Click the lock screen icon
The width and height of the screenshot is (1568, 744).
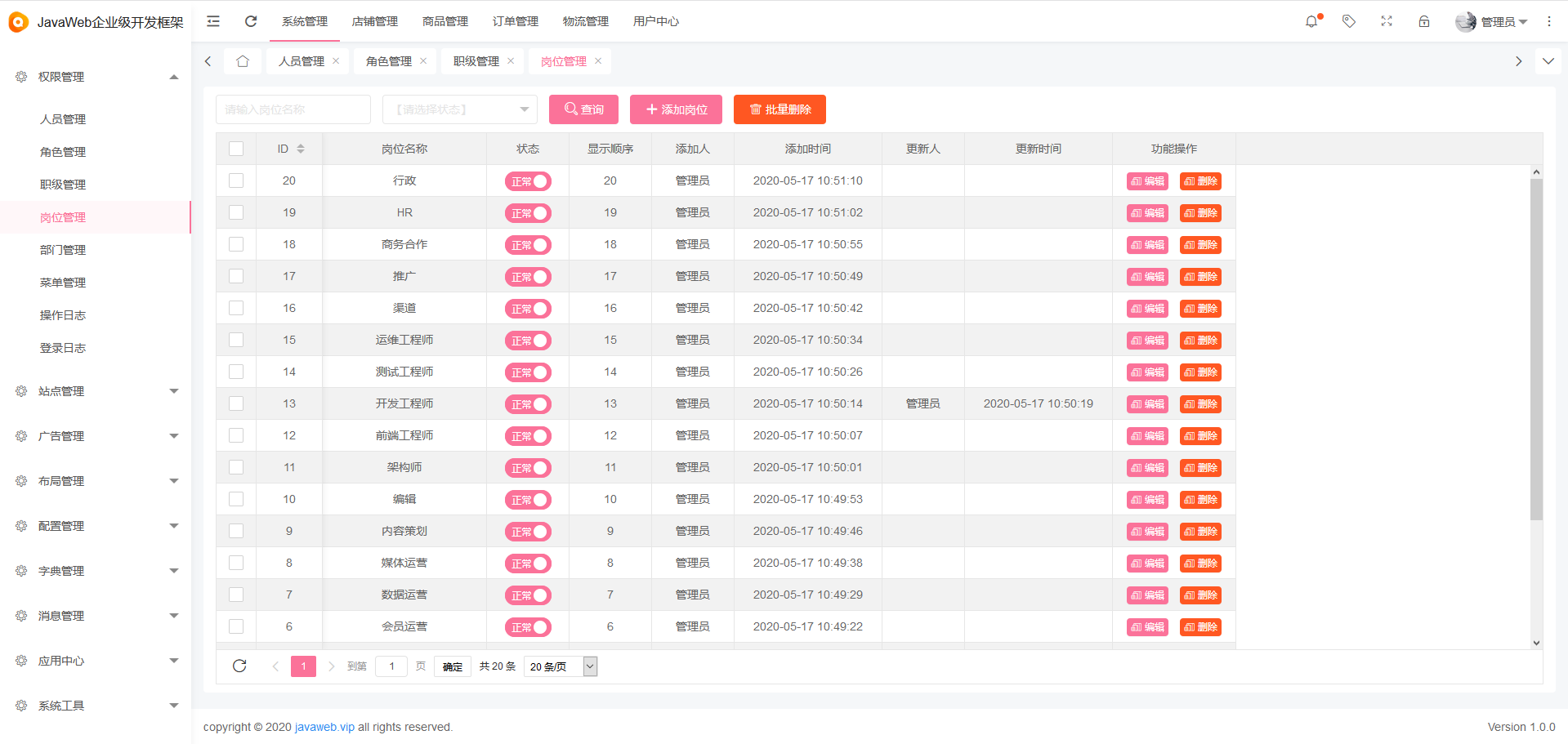pyautogui.click(x=1423, y=20)
